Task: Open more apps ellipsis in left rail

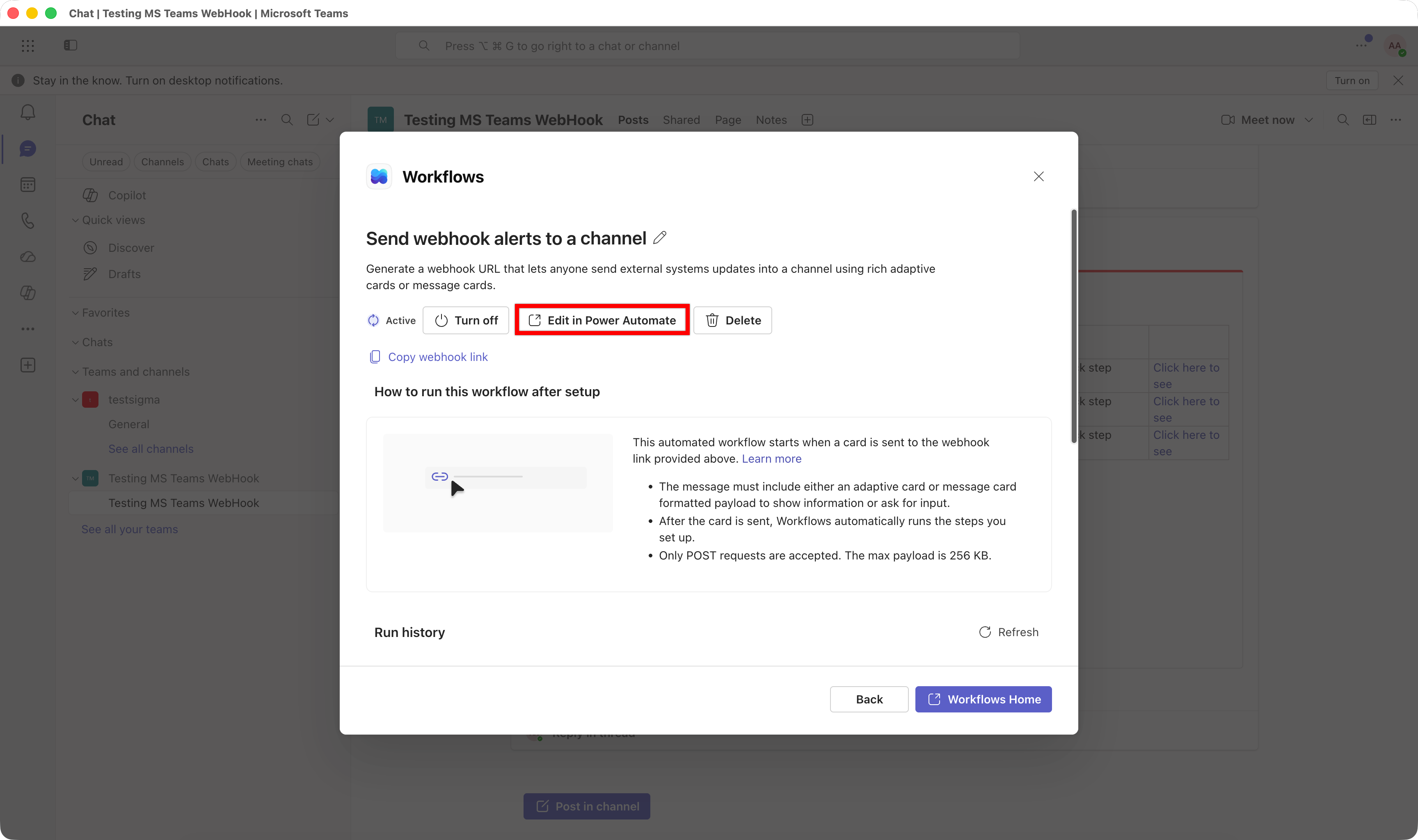Action: click(28, 329)
